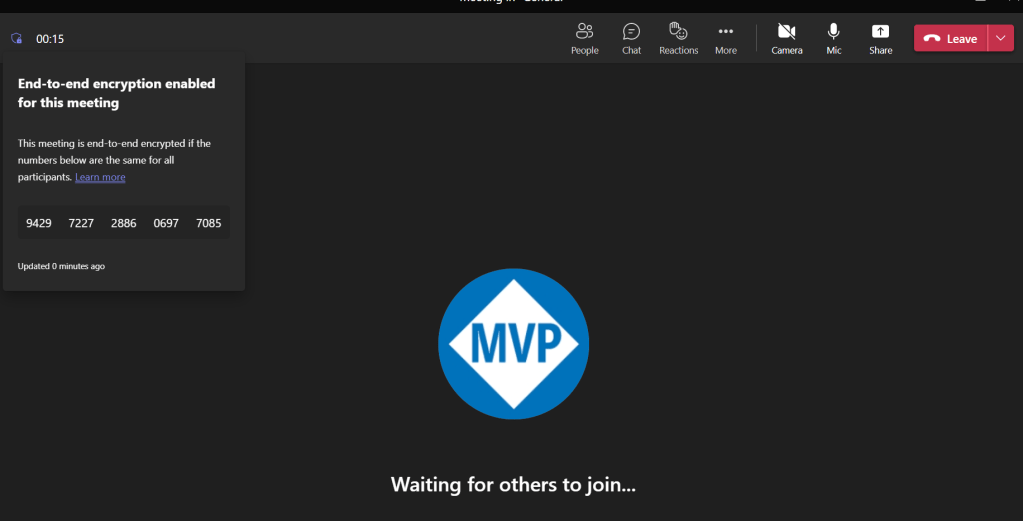This screenshot has width=1023, height=521.
Task: Click the MVP profile avatar
Action: (x=513, y=343)
